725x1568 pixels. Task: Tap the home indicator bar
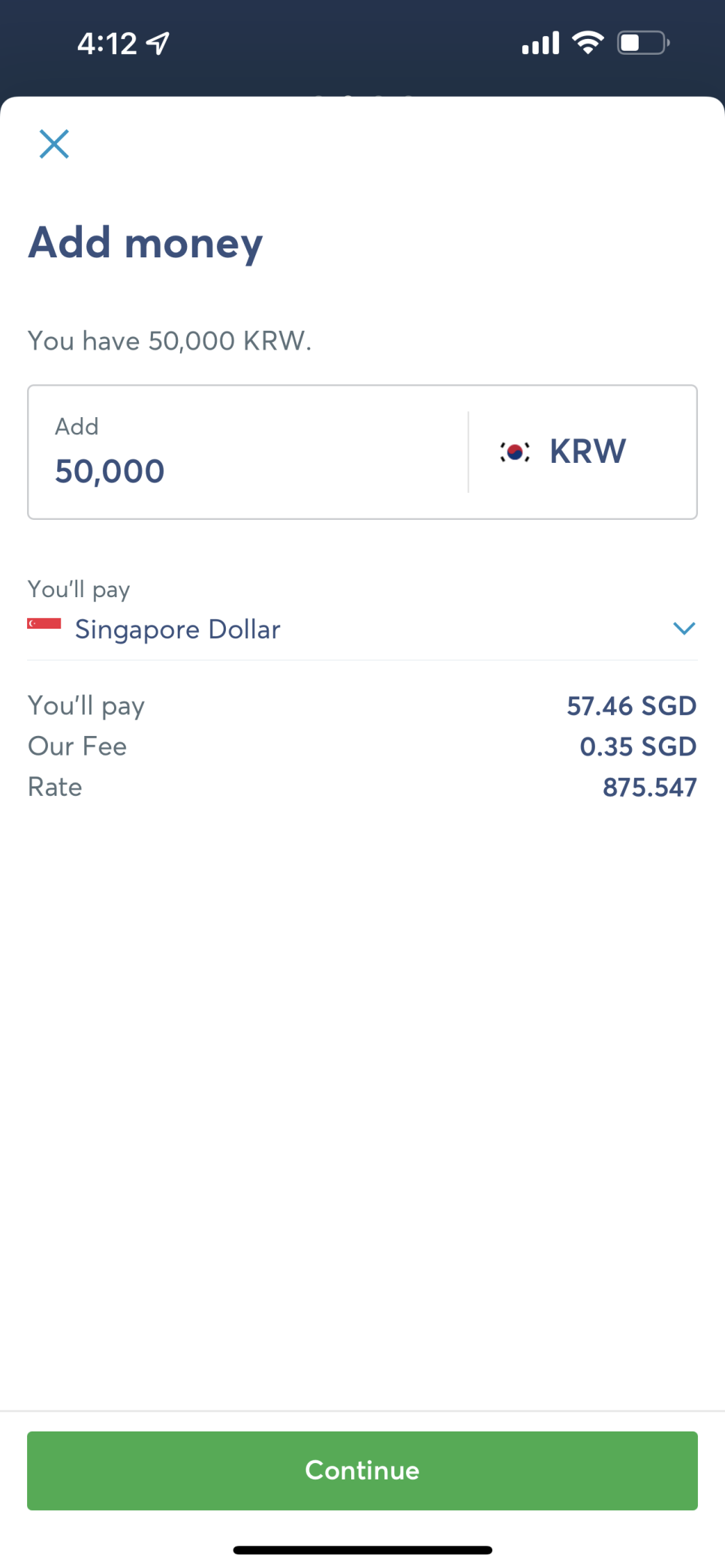click(x=362, y=1550)
